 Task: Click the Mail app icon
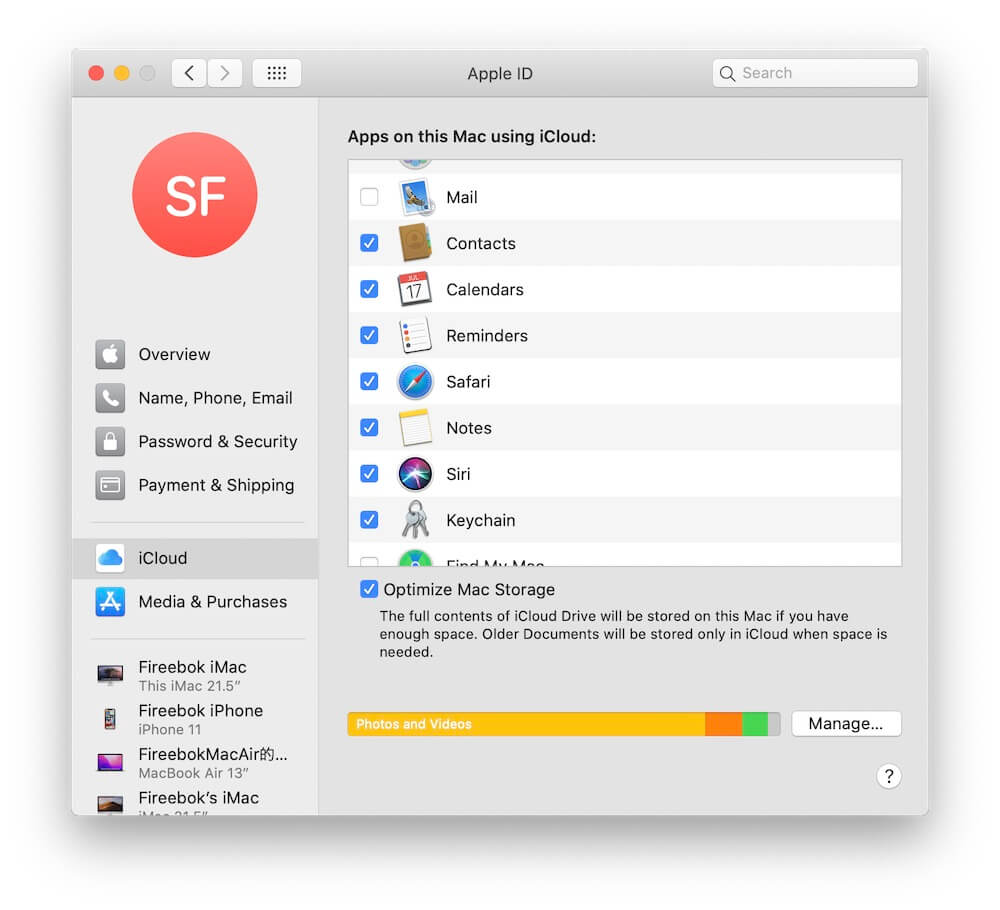[x=416, y=197]
